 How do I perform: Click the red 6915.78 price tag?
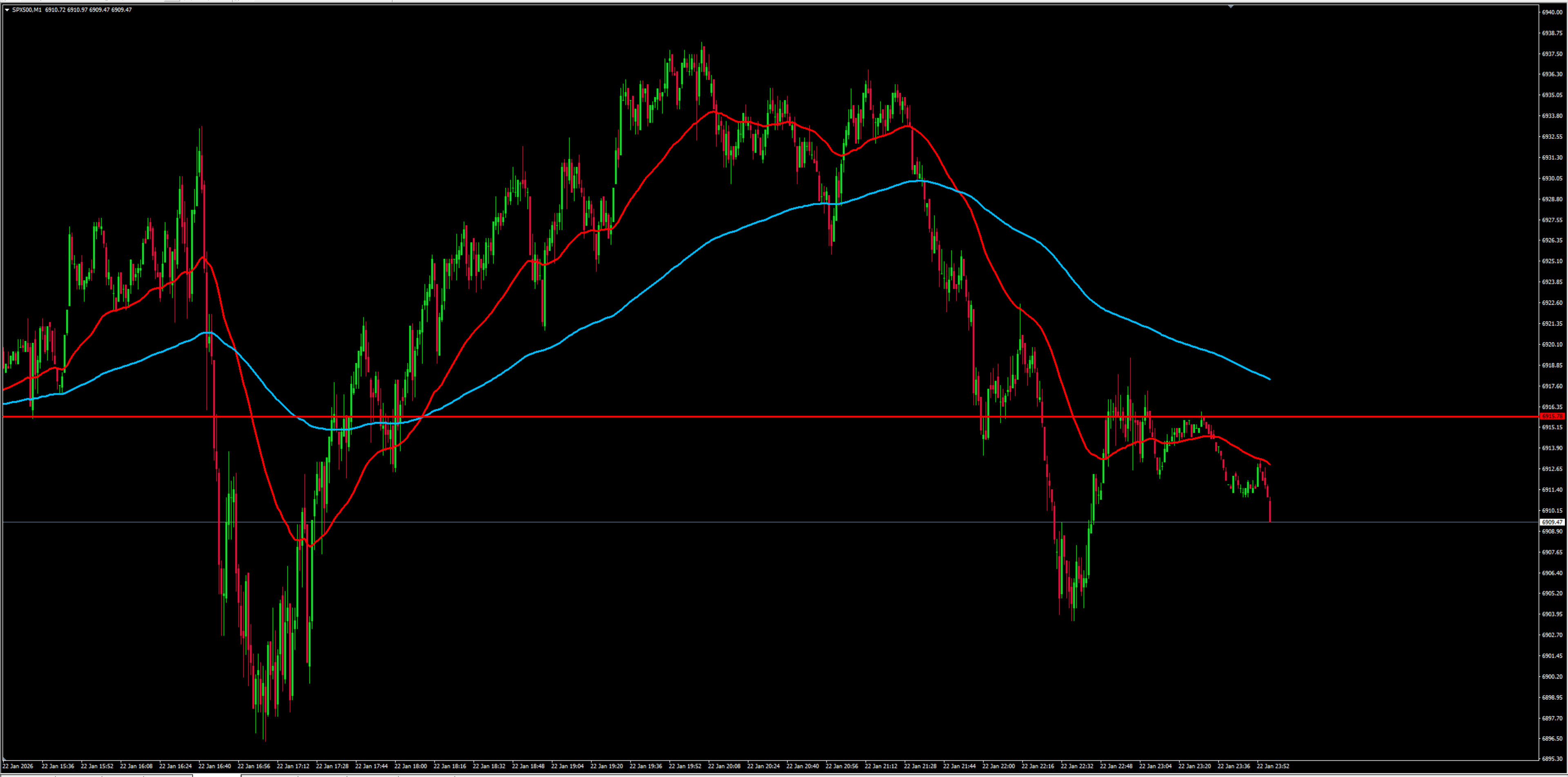[1552, 416]
